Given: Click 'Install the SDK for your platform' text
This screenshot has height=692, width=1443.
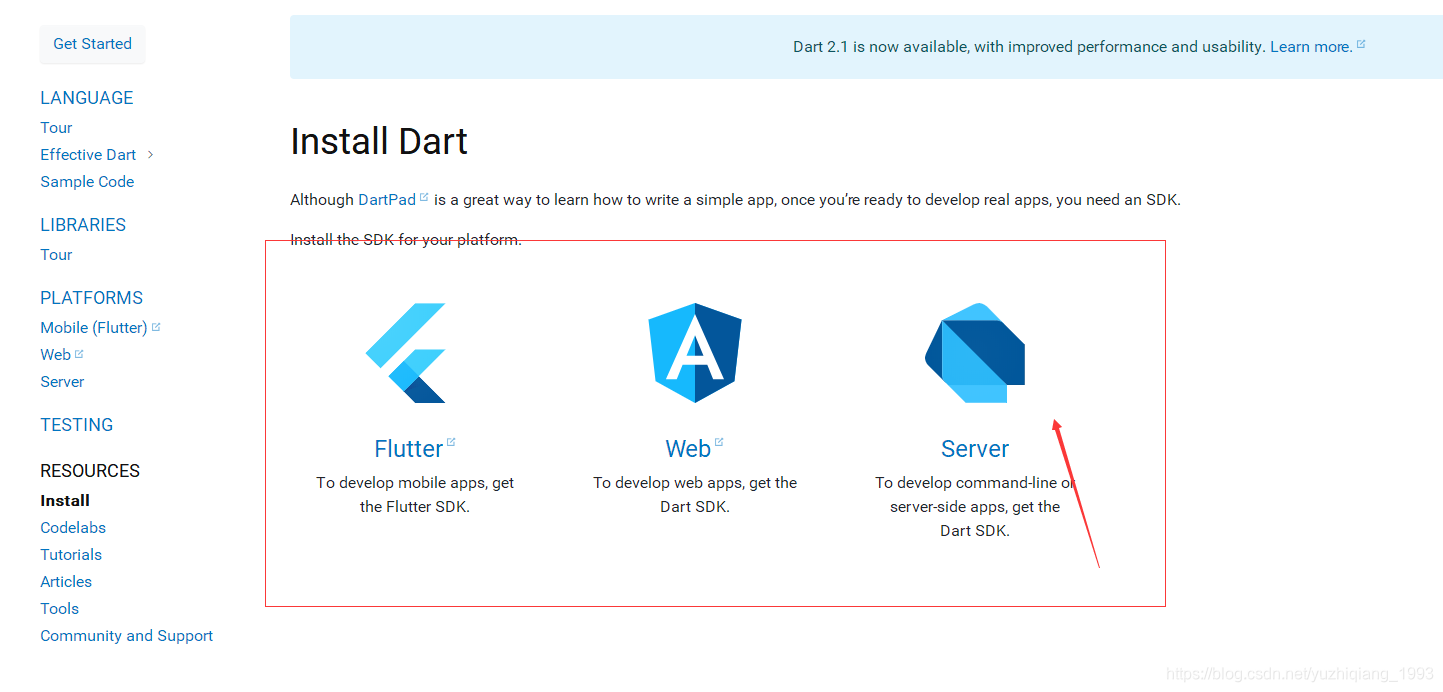Looking at the screenshot, I should coord(406,240).
